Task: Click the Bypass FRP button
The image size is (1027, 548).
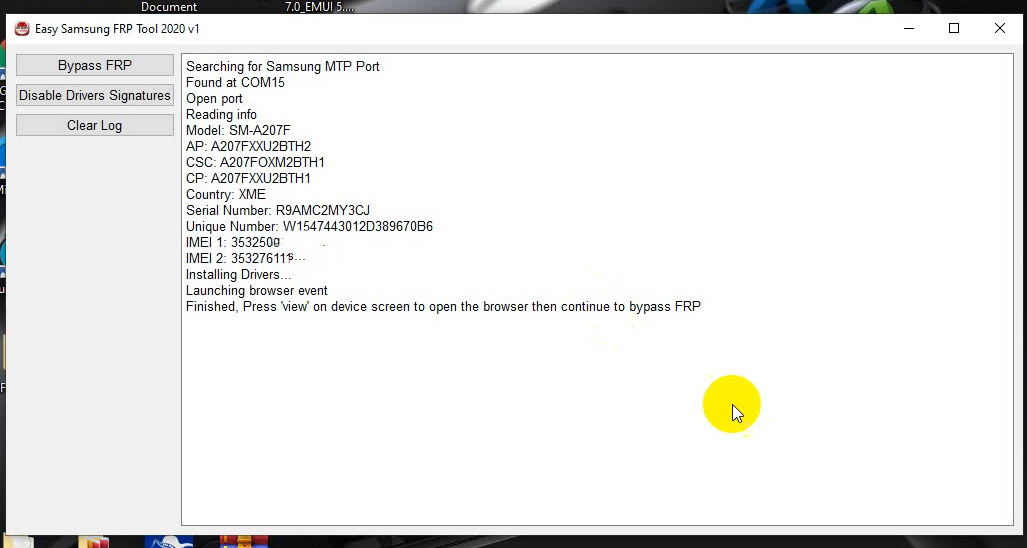Action: pyautogui.click(x=94, y=65)
